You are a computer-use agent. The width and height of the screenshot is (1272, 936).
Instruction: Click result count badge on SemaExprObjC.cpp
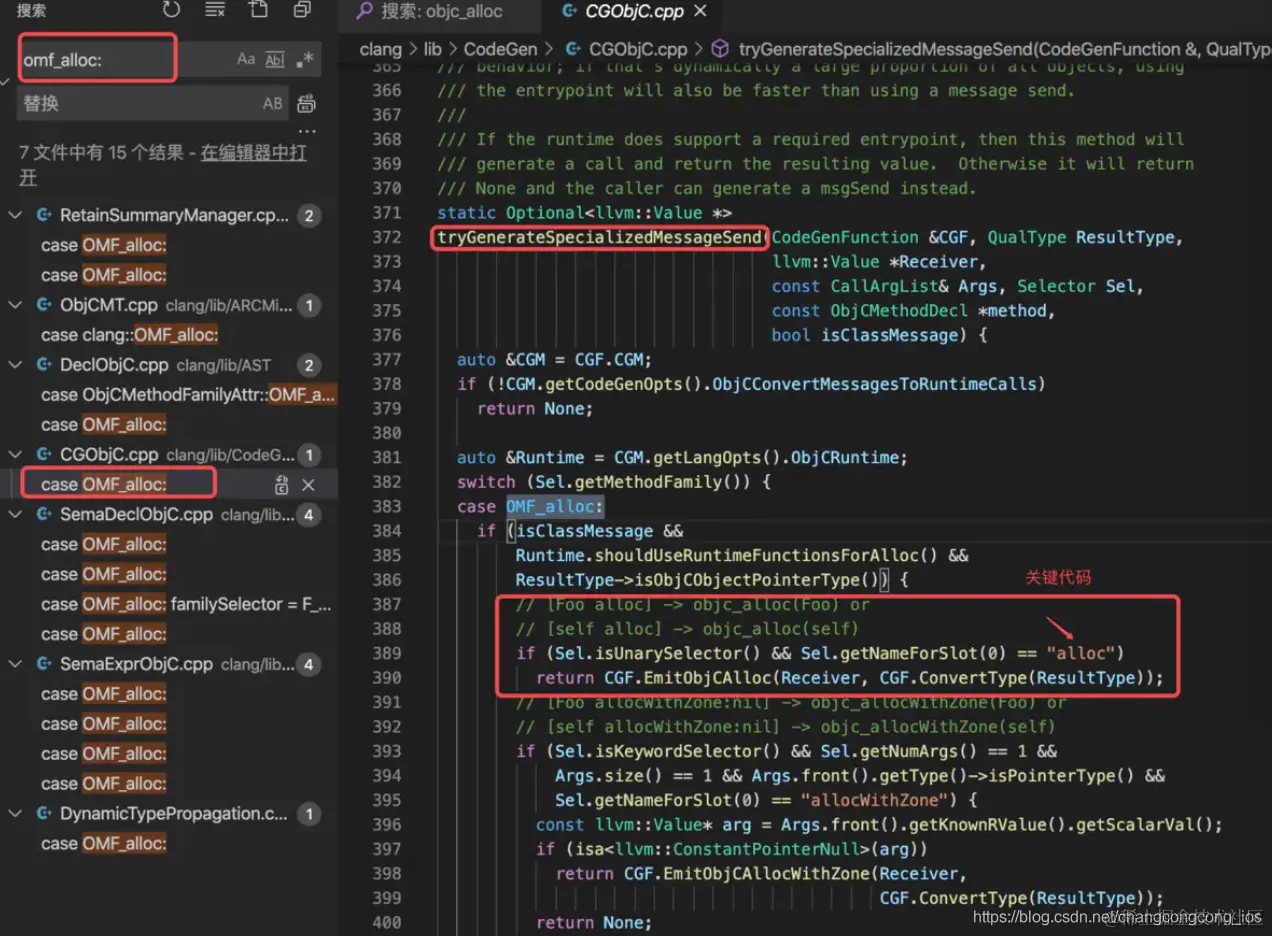[x=309, y=664]
